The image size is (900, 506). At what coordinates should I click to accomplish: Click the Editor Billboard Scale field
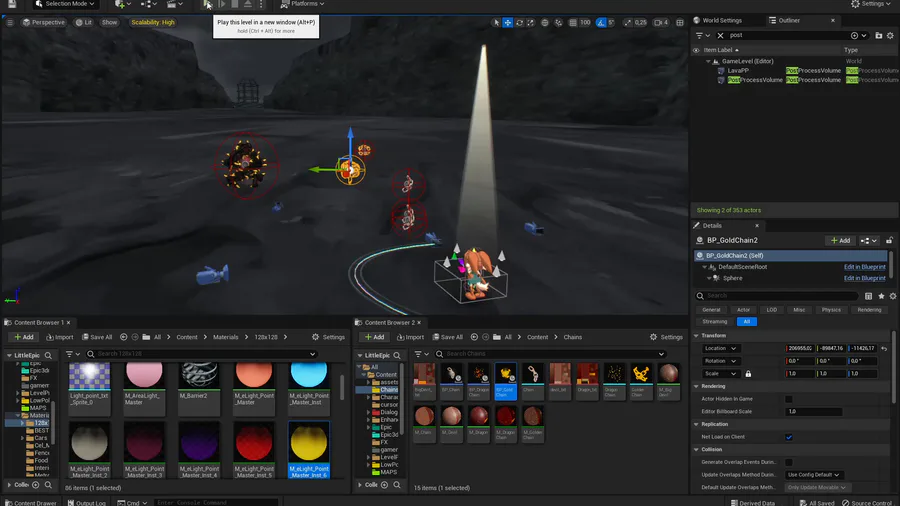[813, 411]
